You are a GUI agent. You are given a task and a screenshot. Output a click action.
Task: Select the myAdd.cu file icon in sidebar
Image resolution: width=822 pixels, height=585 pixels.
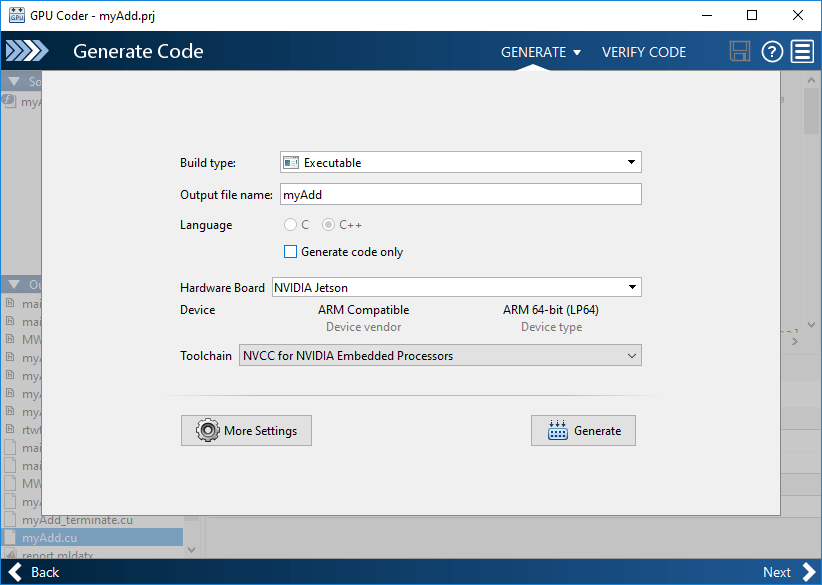[12, 537]
